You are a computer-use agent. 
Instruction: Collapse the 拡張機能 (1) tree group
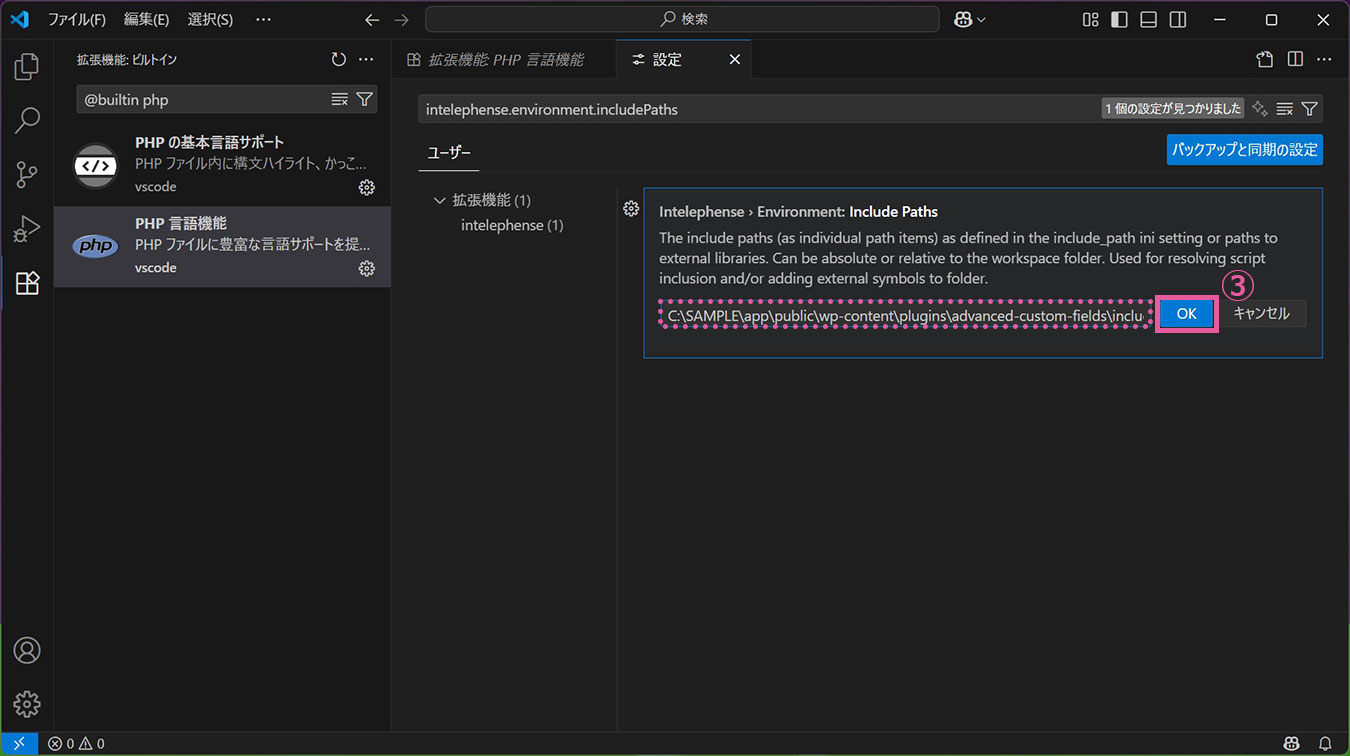click(439, 200)
